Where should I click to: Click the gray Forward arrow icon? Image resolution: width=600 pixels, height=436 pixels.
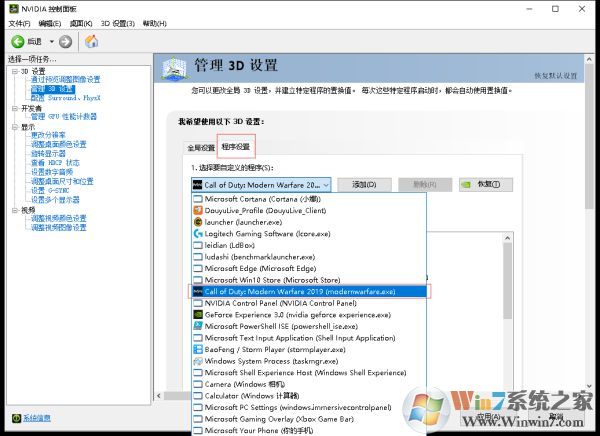[x=65, y=41]
